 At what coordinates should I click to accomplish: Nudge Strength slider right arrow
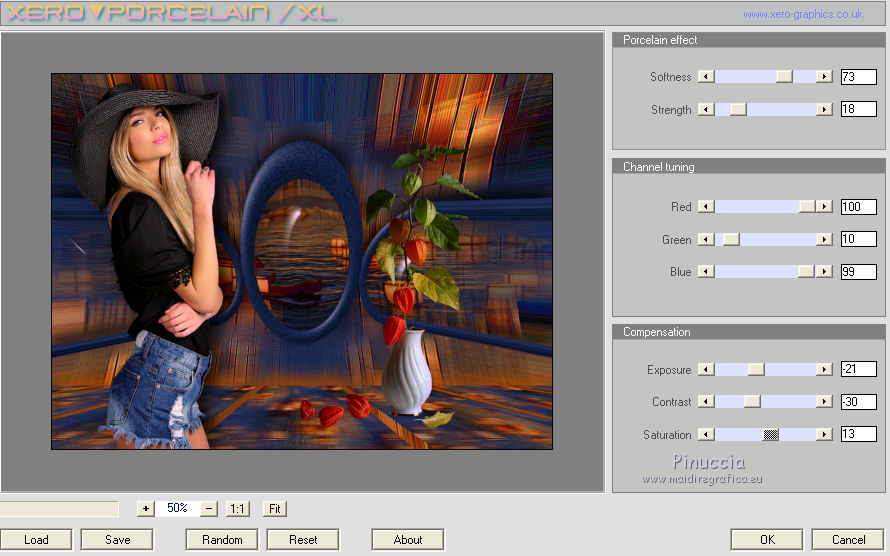pos(824,110)
